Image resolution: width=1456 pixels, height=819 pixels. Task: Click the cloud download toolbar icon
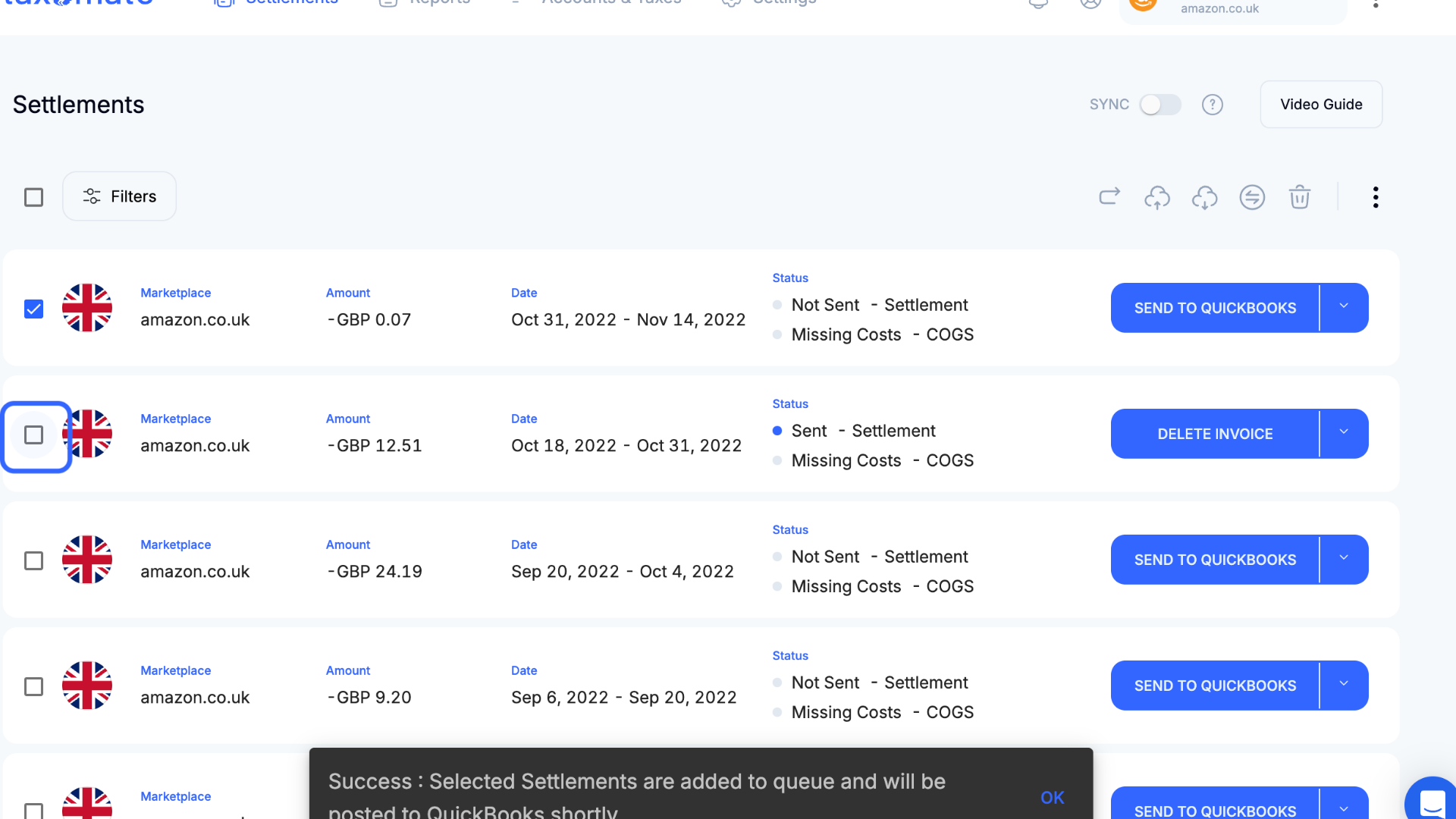[x=1204, y=197]
